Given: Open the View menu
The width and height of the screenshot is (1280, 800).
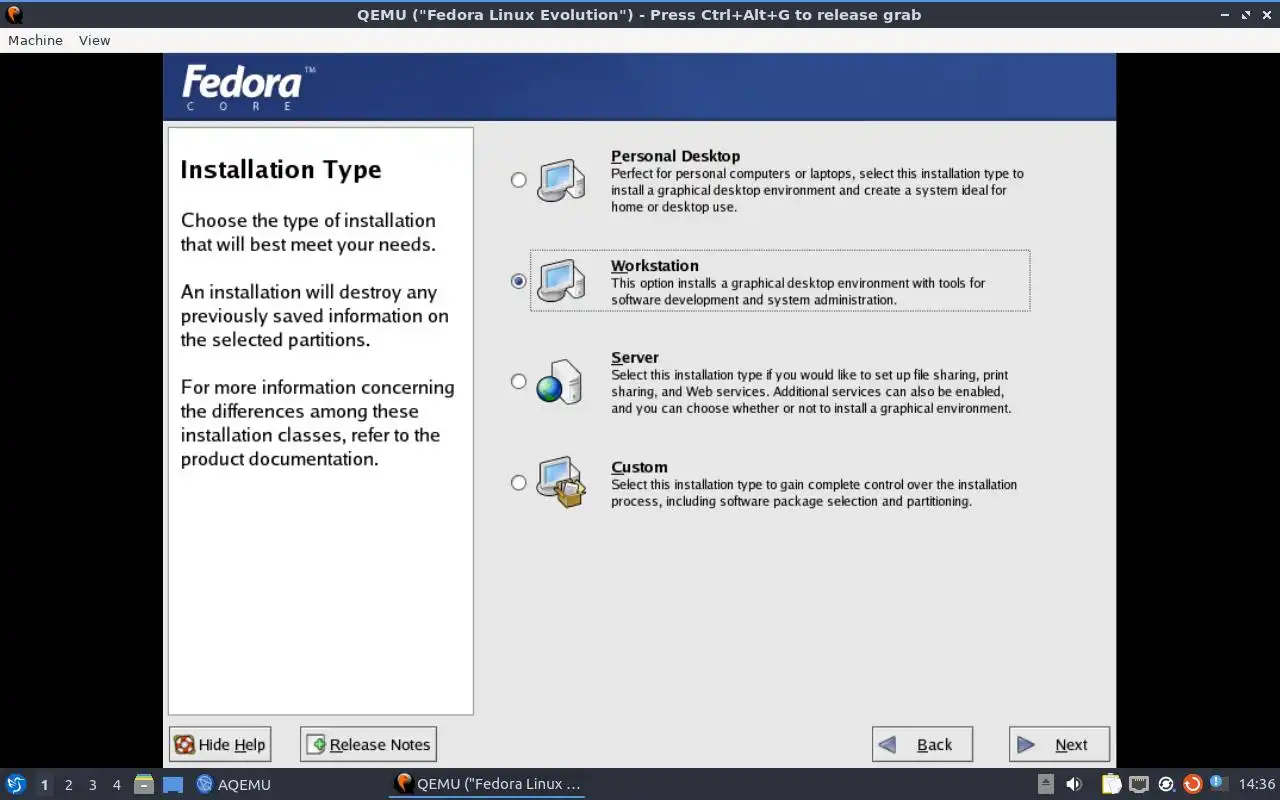Looking at the screenshot, I should pos(94,40).
